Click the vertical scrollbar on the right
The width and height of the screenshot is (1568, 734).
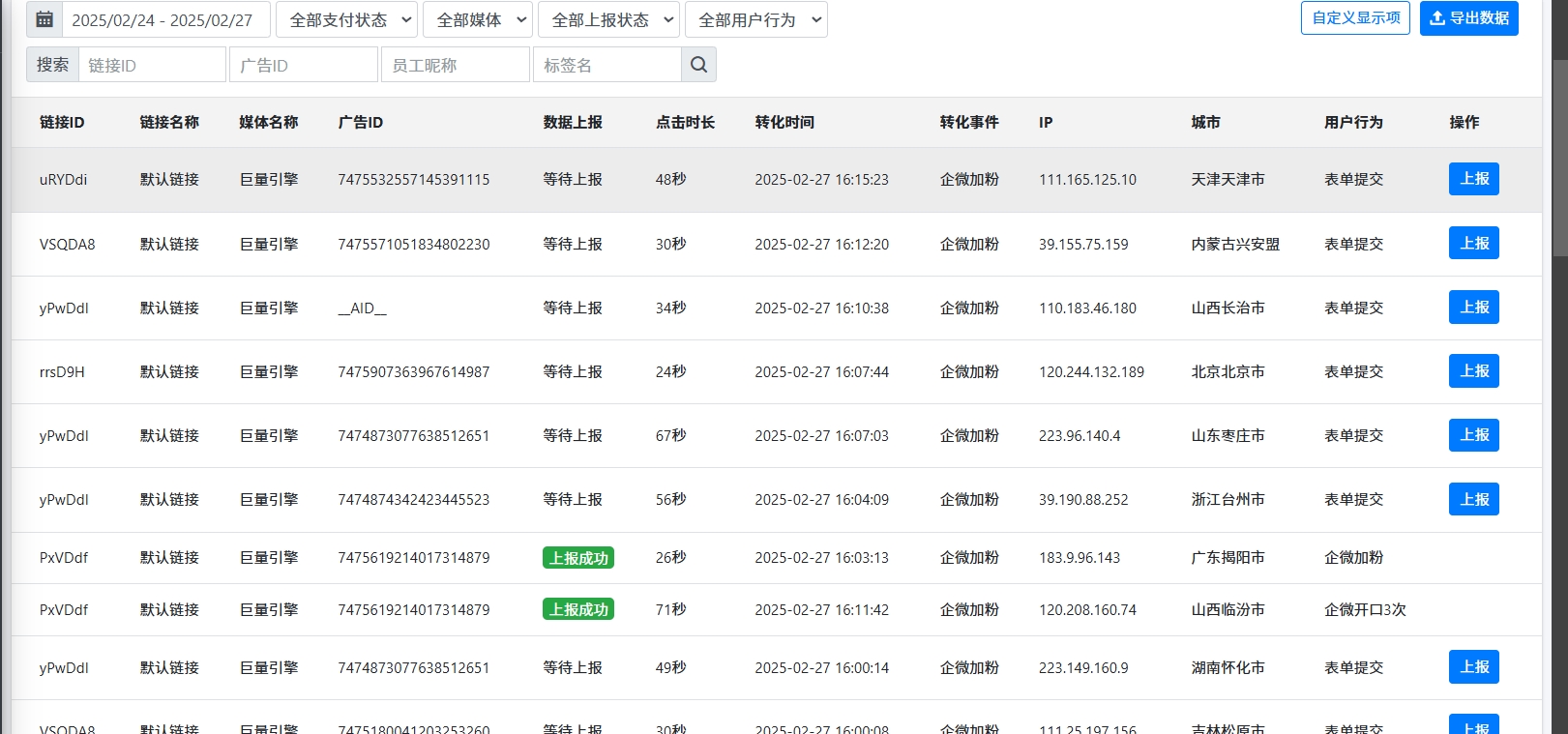(x=1558, y=155)
